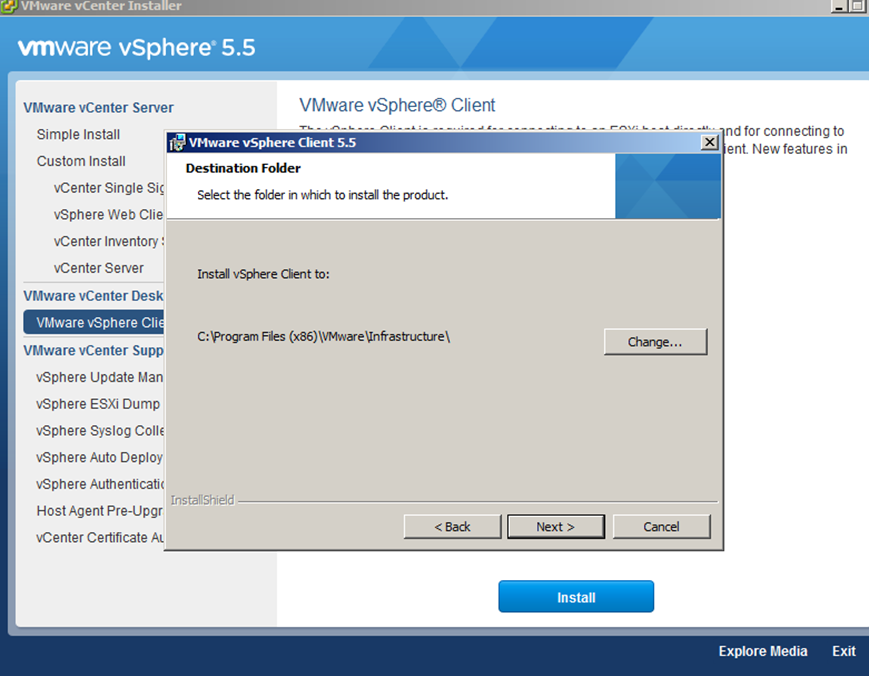Click Exit in the installer footer
Image resolution: width=869 pixels, height=676 pixels.
tap(843, 651)
